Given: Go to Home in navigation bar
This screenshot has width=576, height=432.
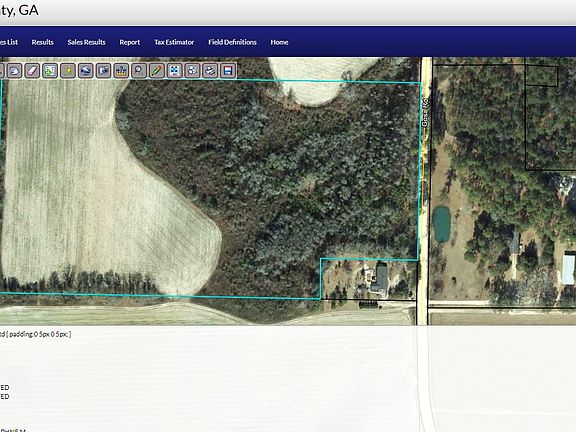Looking at the screenshot, I should pyautogui.click(x=280, y=42).
